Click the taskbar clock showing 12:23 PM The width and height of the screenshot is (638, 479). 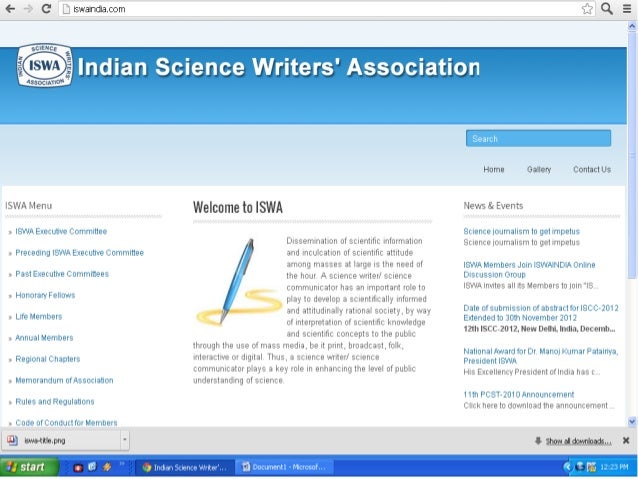click(614, 467)
